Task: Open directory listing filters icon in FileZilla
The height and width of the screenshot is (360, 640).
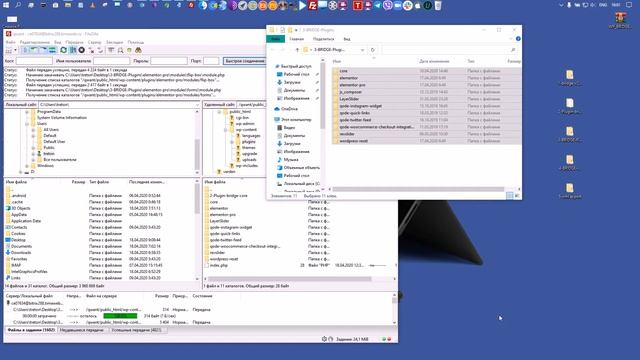Action: [111, 50]
